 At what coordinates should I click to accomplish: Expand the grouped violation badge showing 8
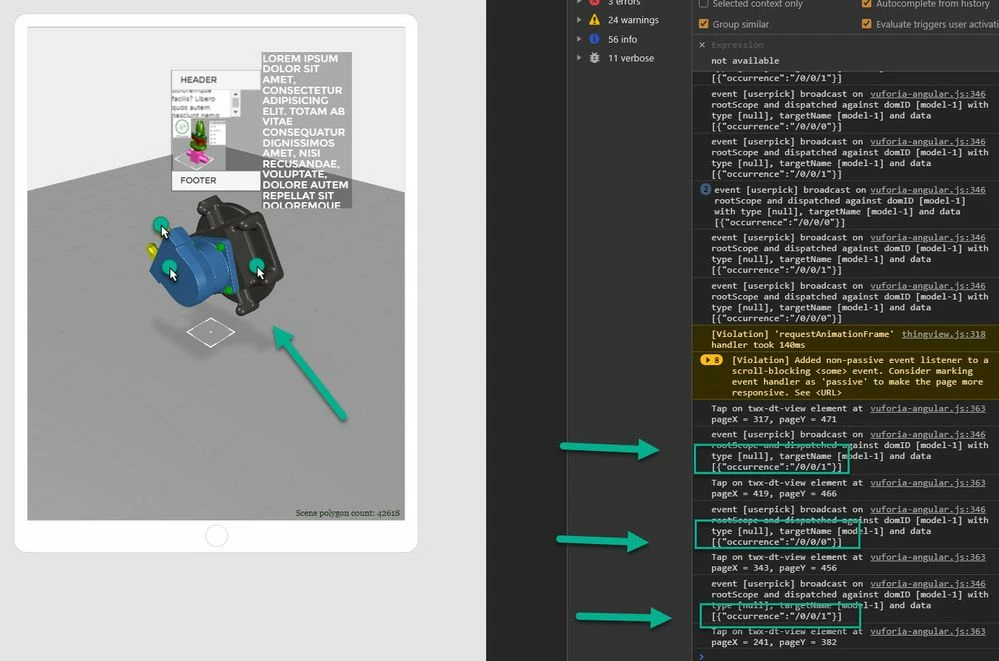[711, 360]
